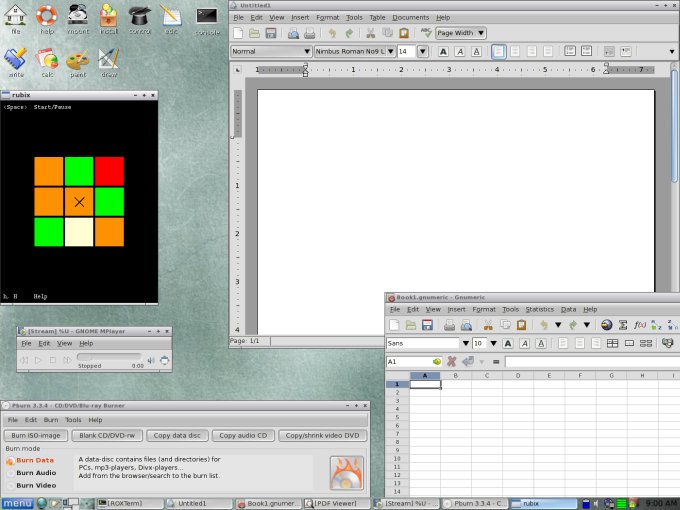This screenshot has width=680, height=510.
Task: Click the function wizard f(x) icon in Gnumeric
Action: 640,325
